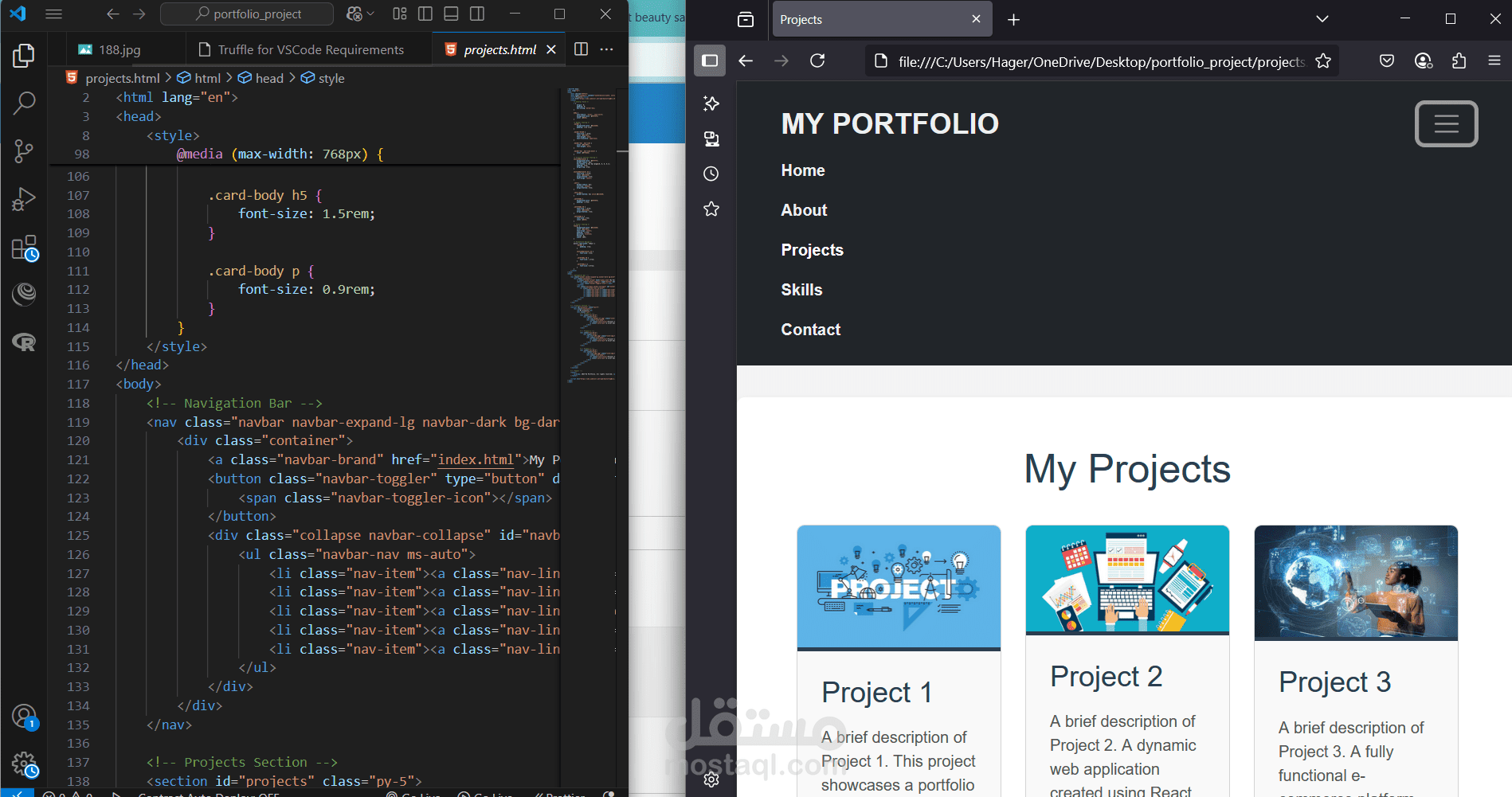The height and width of the screenshot is (797, 1512).
Task: Close the Projects Firefox tab
Action: [976, 19]
